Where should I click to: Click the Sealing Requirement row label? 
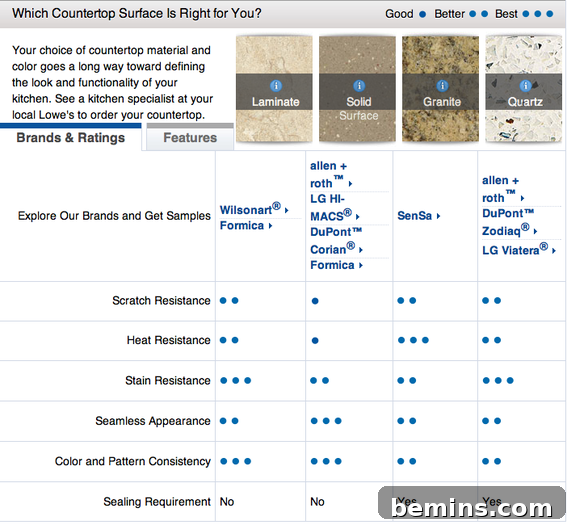(x=157, y=501)
